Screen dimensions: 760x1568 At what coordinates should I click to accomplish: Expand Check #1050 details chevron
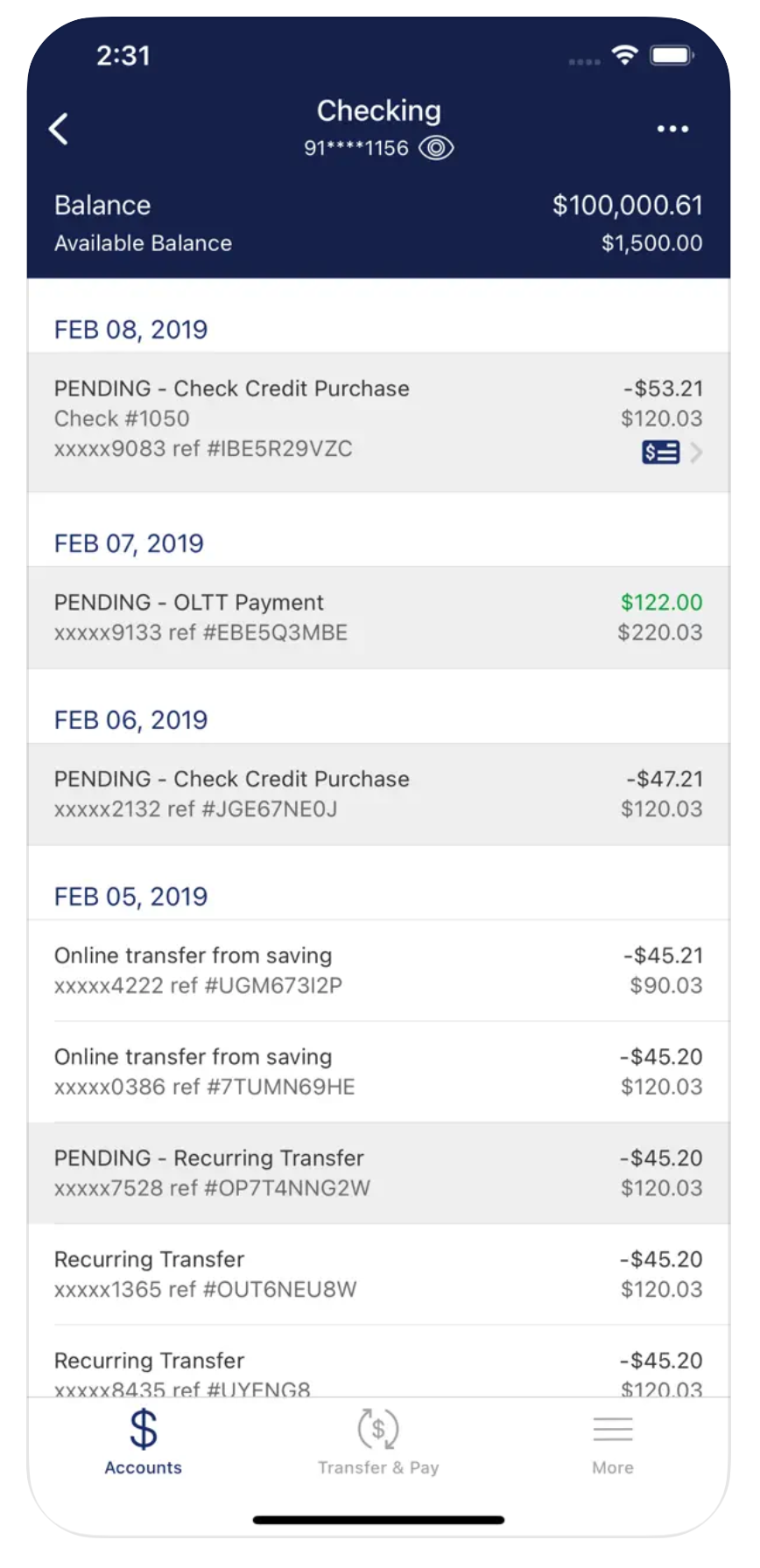696,452
